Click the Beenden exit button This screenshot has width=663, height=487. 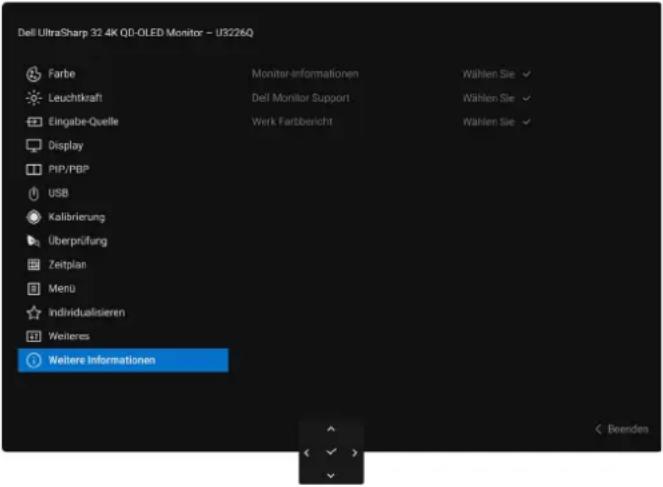pos(622,430)
